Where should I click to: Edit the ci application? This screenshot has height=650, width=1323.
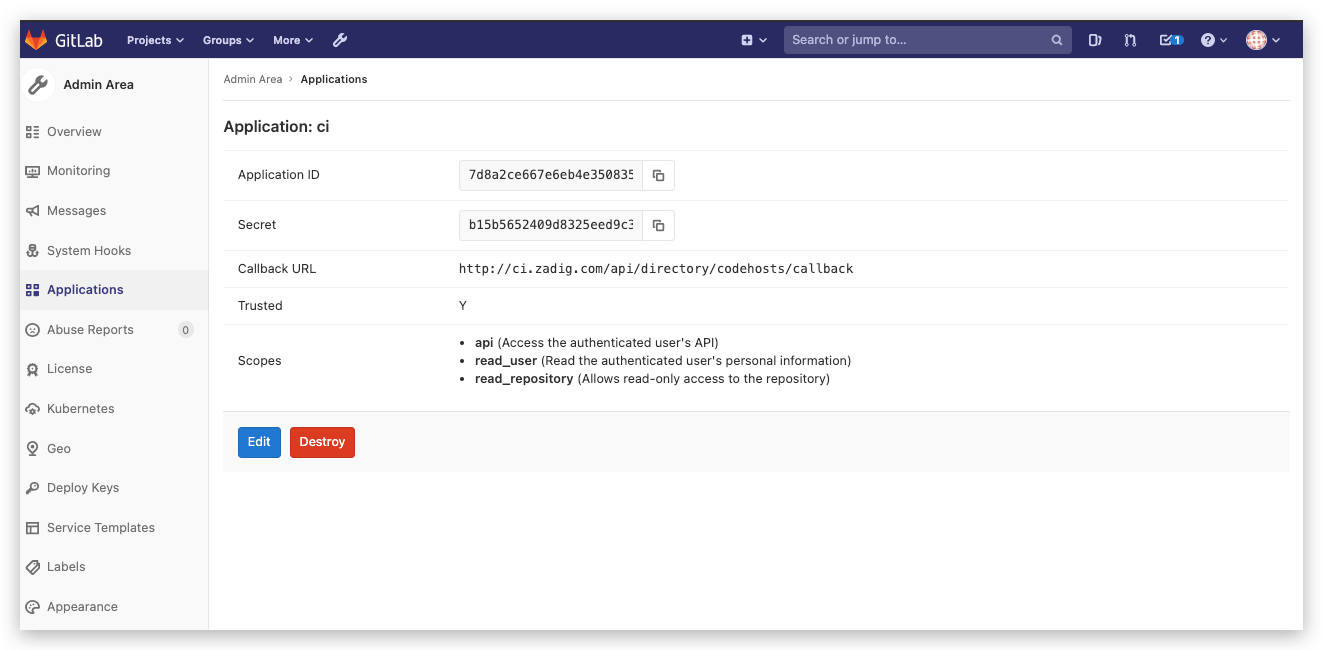tap(259, 441)
